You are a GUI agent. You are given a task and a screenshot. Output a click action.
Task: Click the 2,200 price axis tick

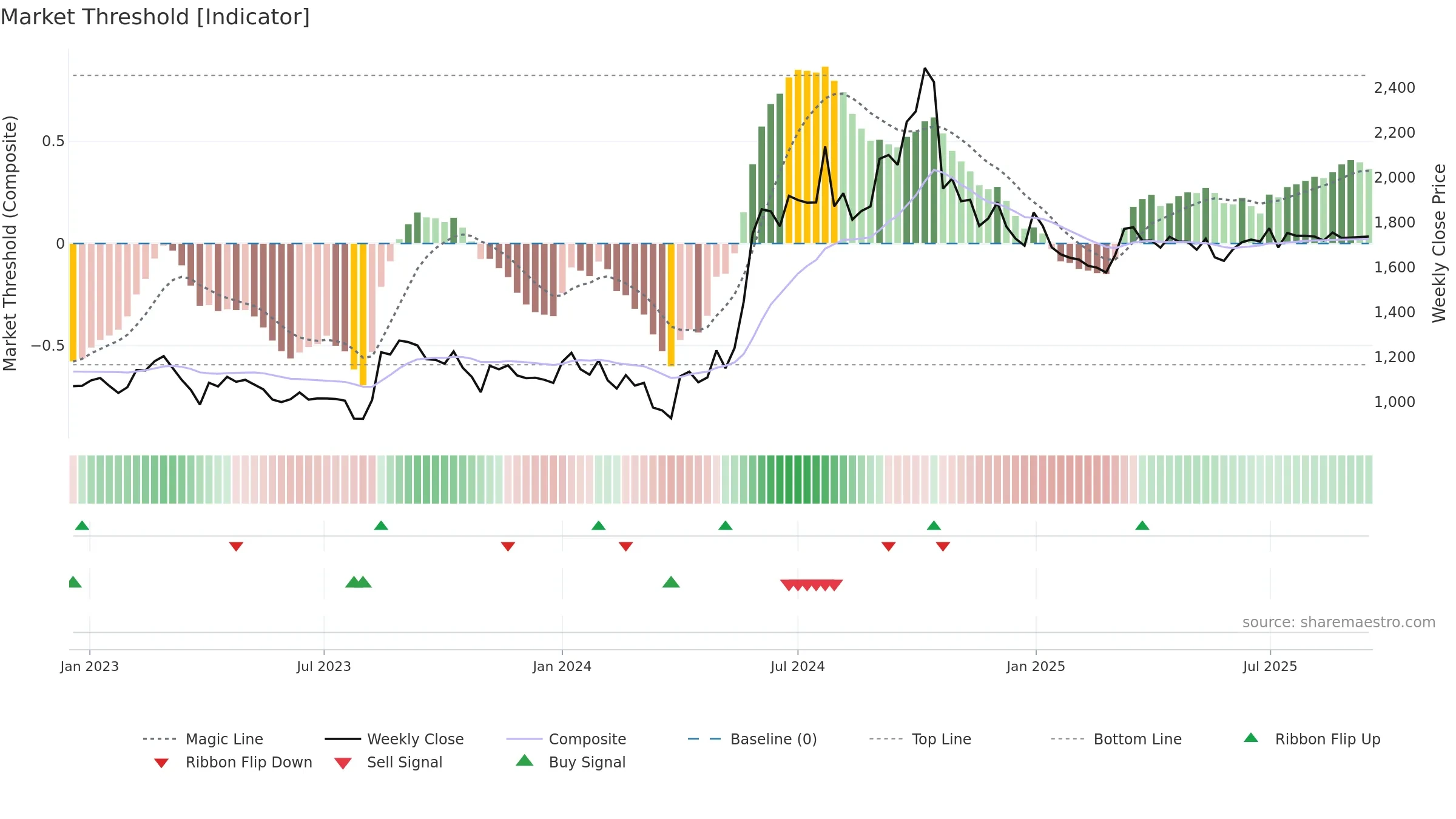click(1395, 133)
